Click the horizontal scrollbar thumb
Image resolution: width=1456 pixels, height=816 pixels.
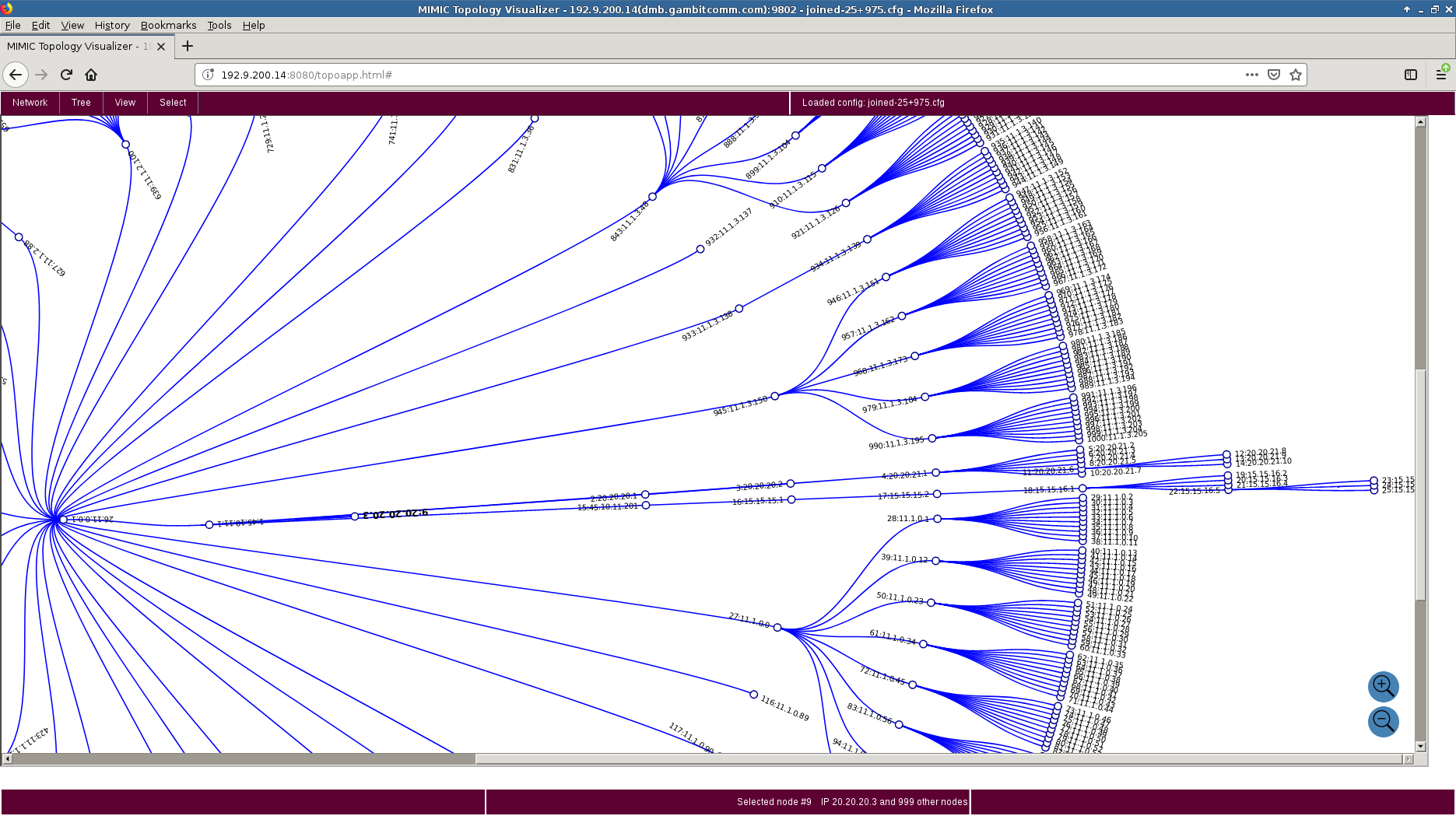point(243,758)
